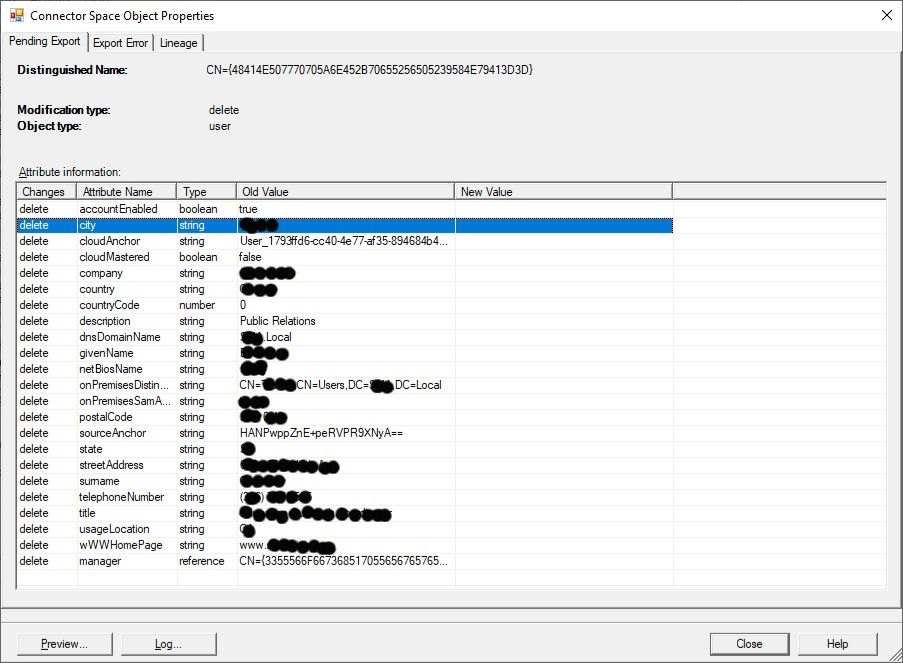Click the 'User_1793ffd6-cc40...' old value cell
Screen dimensions: 903x663
(343, 241)
